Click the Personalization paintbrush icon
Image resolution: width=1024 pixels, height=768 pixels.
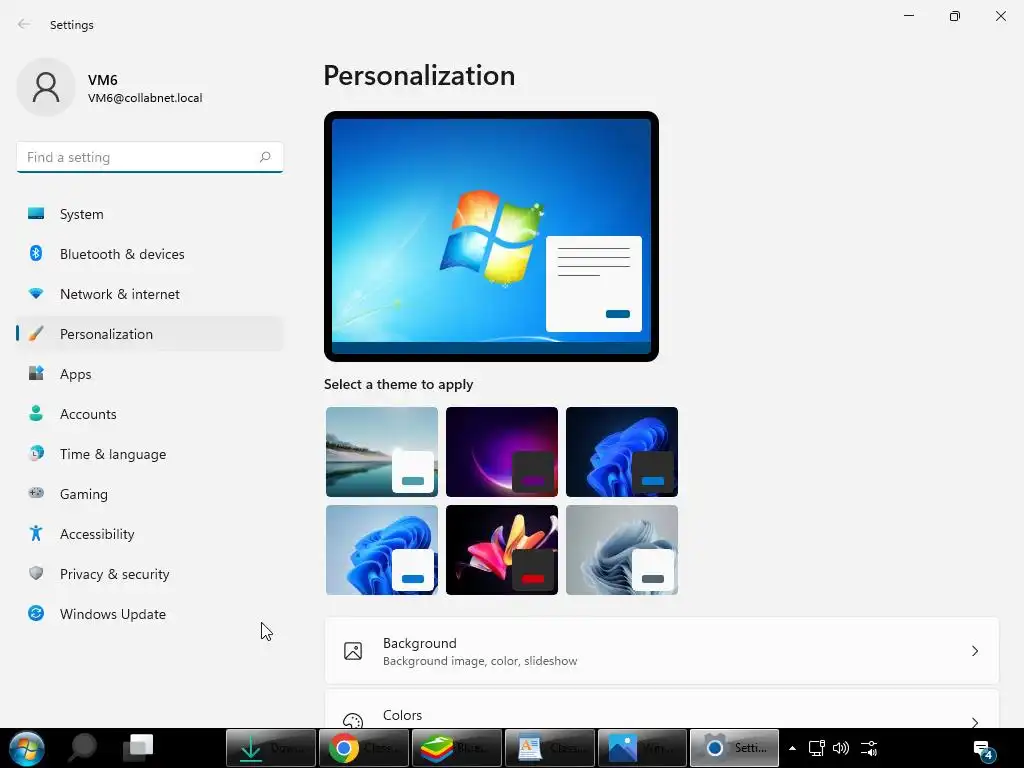[x=36, y=334]
